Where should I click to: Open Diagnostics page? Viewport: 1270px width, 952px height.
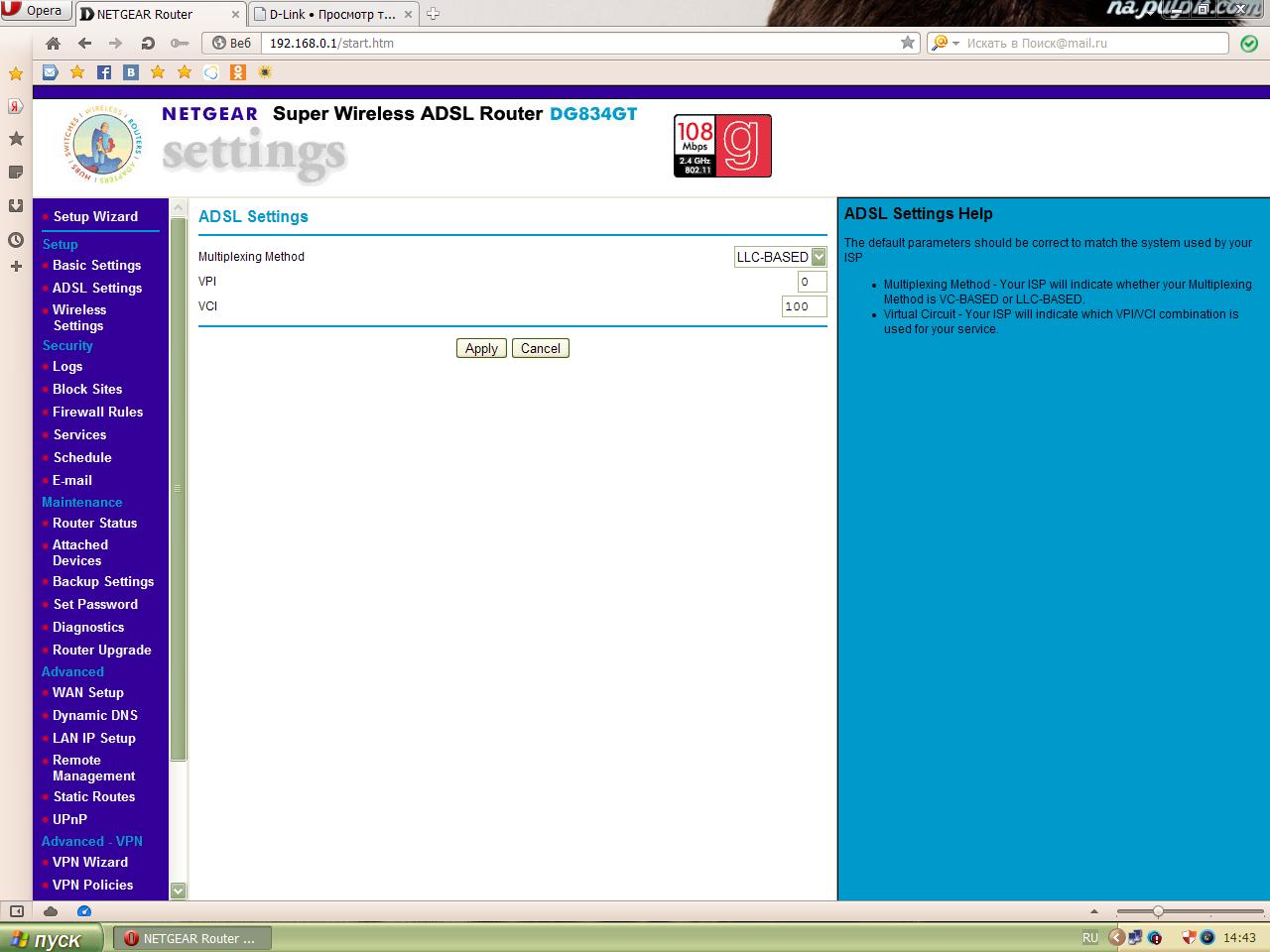tap(88, 627)
